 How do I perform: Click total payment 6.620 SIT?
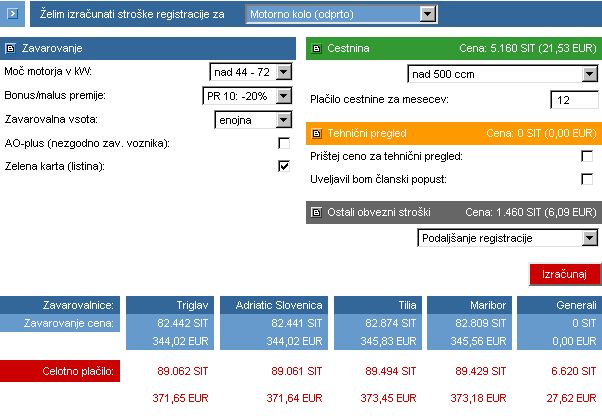[574, 371]
